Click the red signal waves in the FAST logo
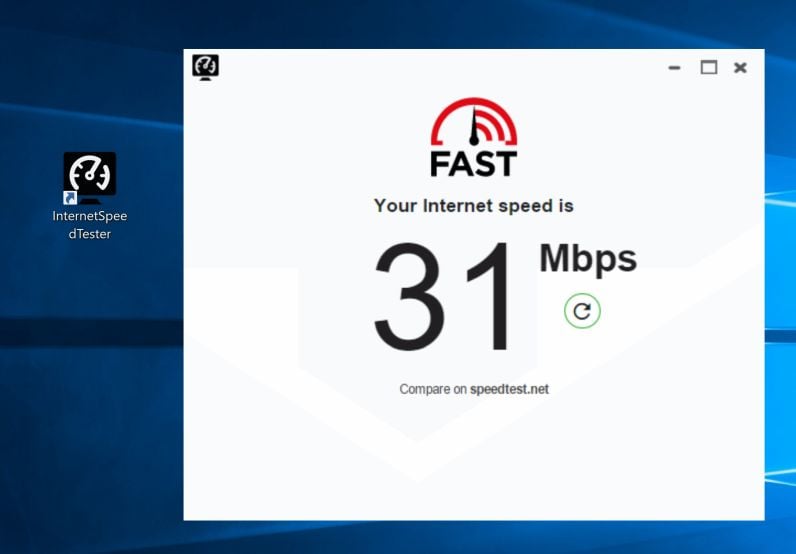This screenshot has height=554, width=796. point(493,127)
